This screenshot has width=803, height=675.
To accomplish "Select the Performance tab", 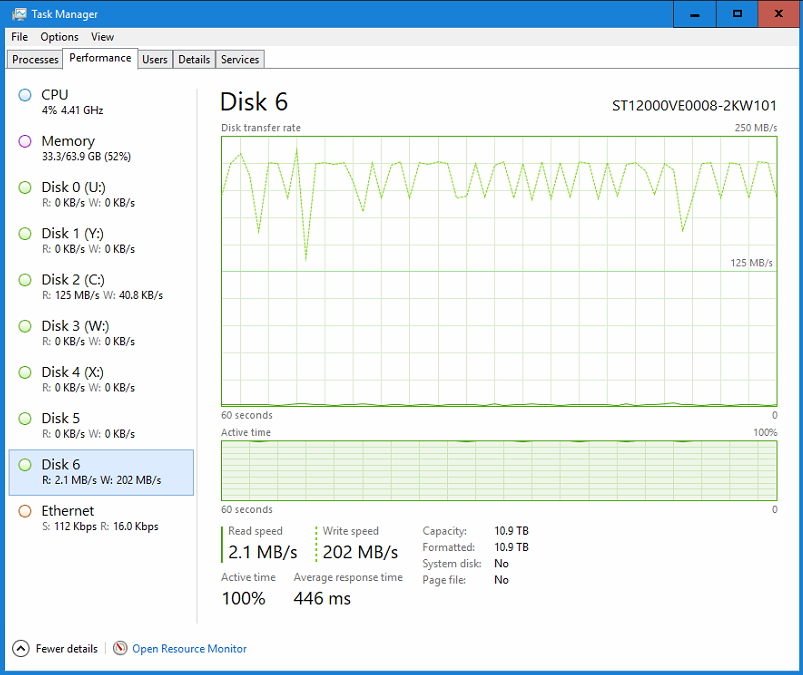I will 100,58.
